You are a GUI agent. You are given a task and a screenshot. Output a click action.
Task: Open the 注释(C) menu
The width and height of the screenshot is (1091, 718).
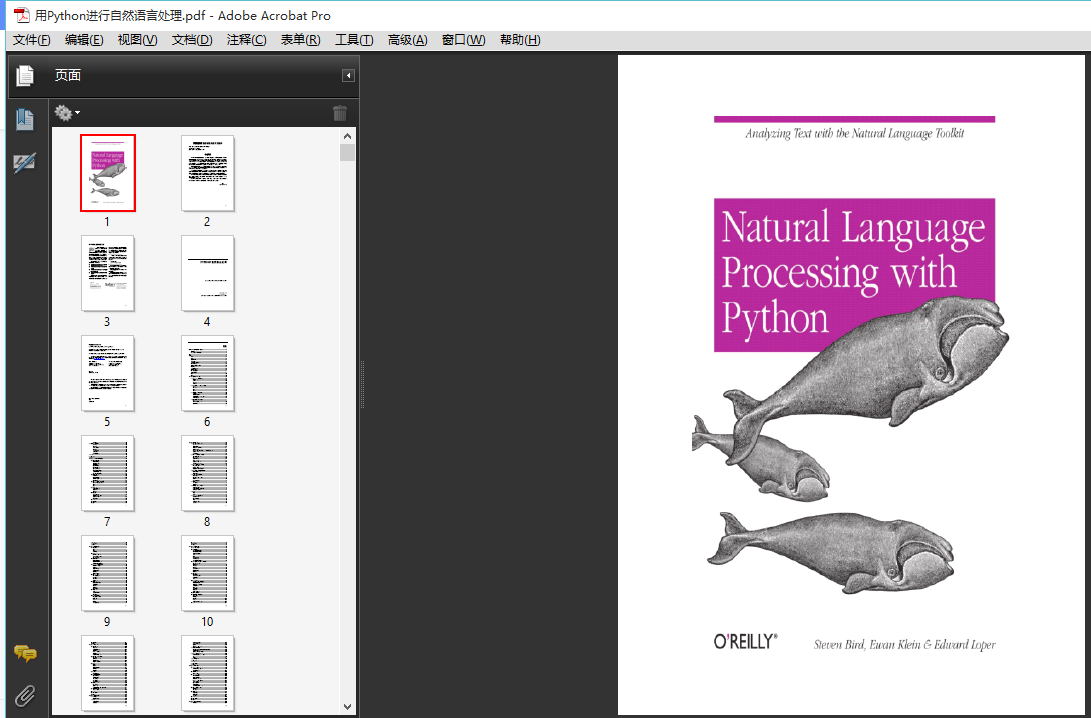[x=246, y=40]
